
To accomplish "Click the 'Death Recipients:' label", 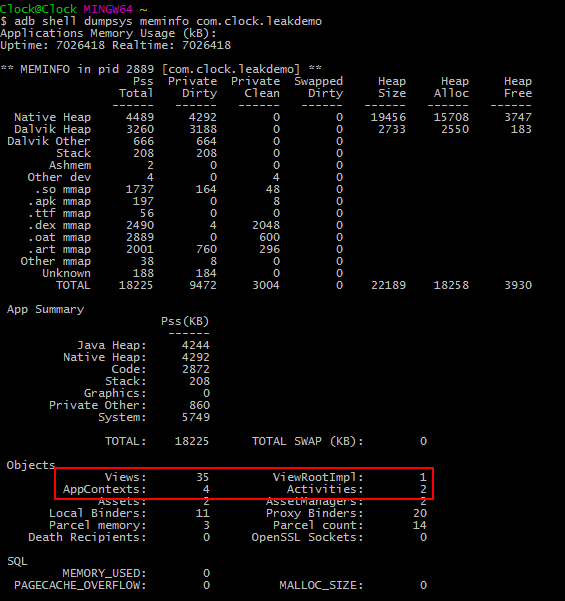I will tap(87, 537).
